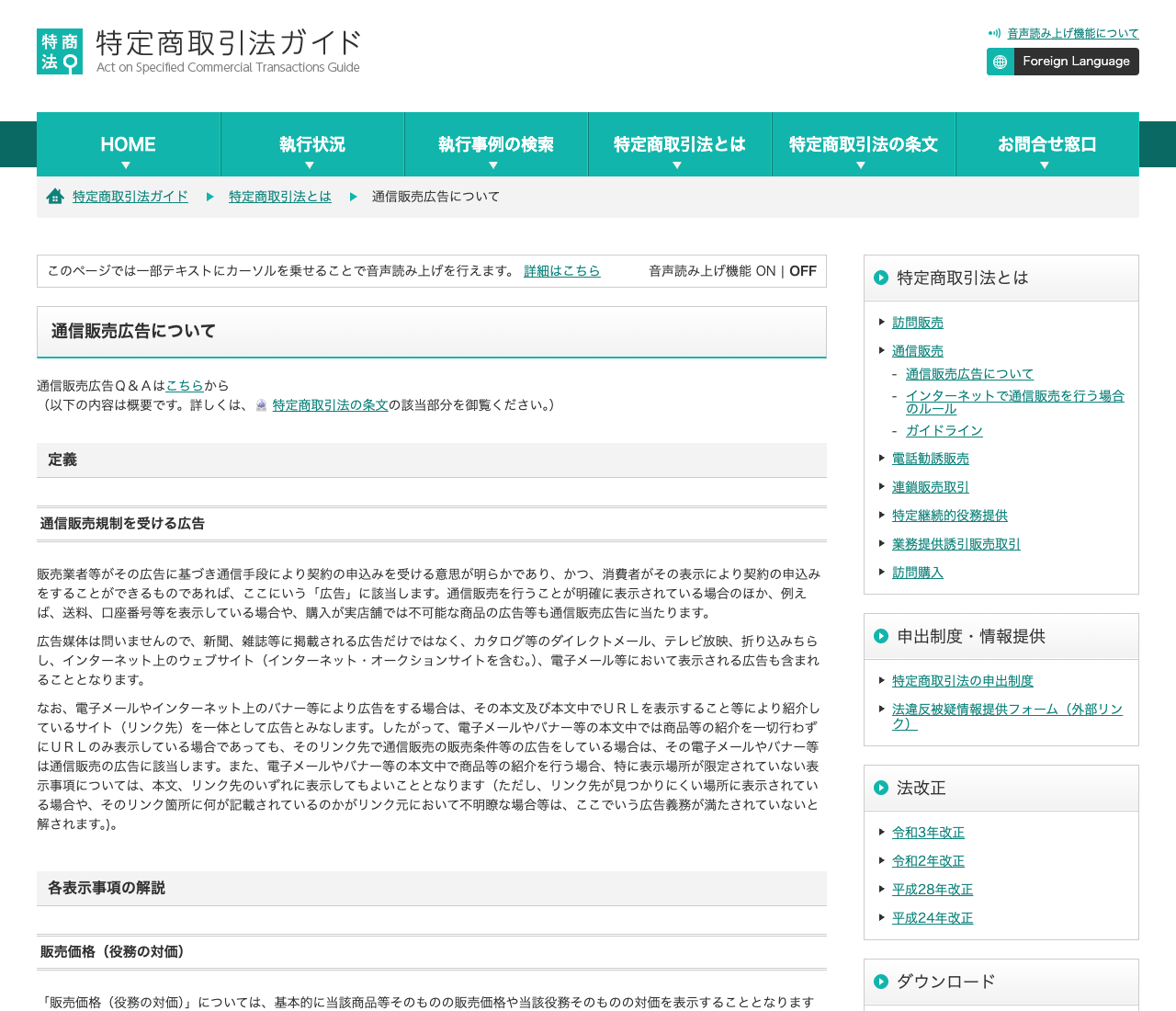Open the 特定商取引法とは navigation tab
1176x1011 pixels.
680,144
